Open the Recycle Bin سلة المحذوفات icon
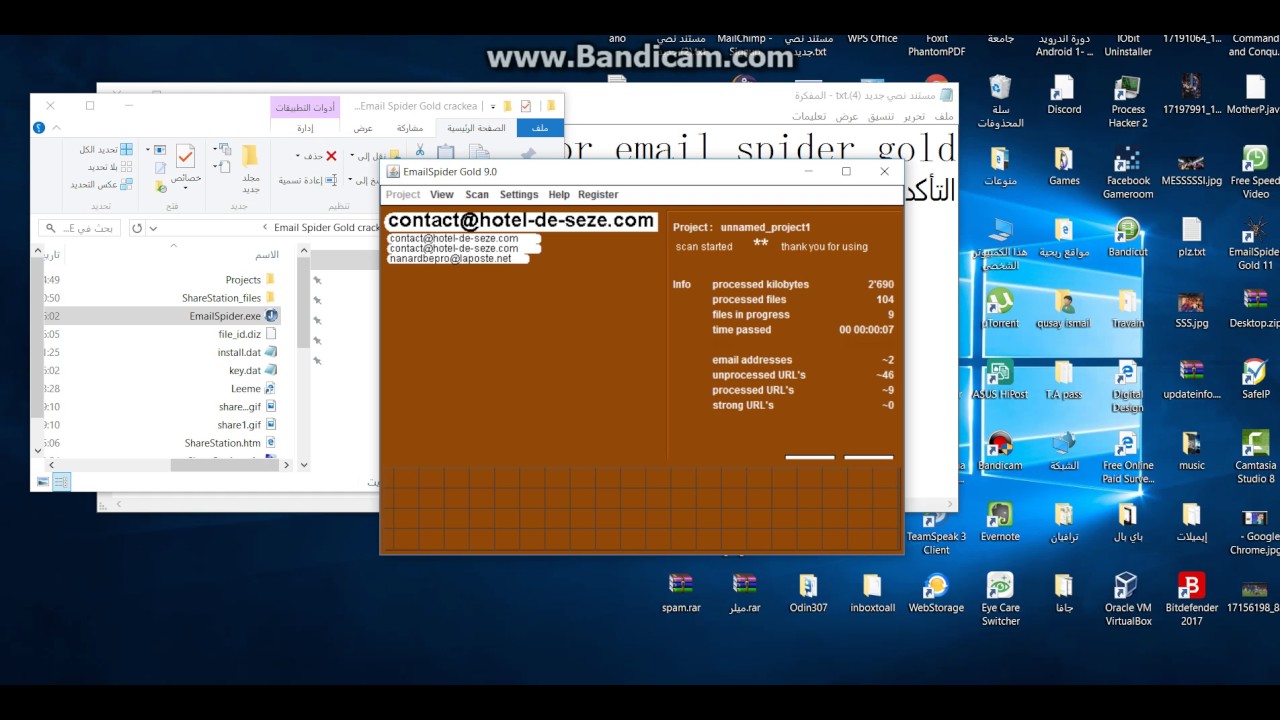 (x=1000, y=102)
